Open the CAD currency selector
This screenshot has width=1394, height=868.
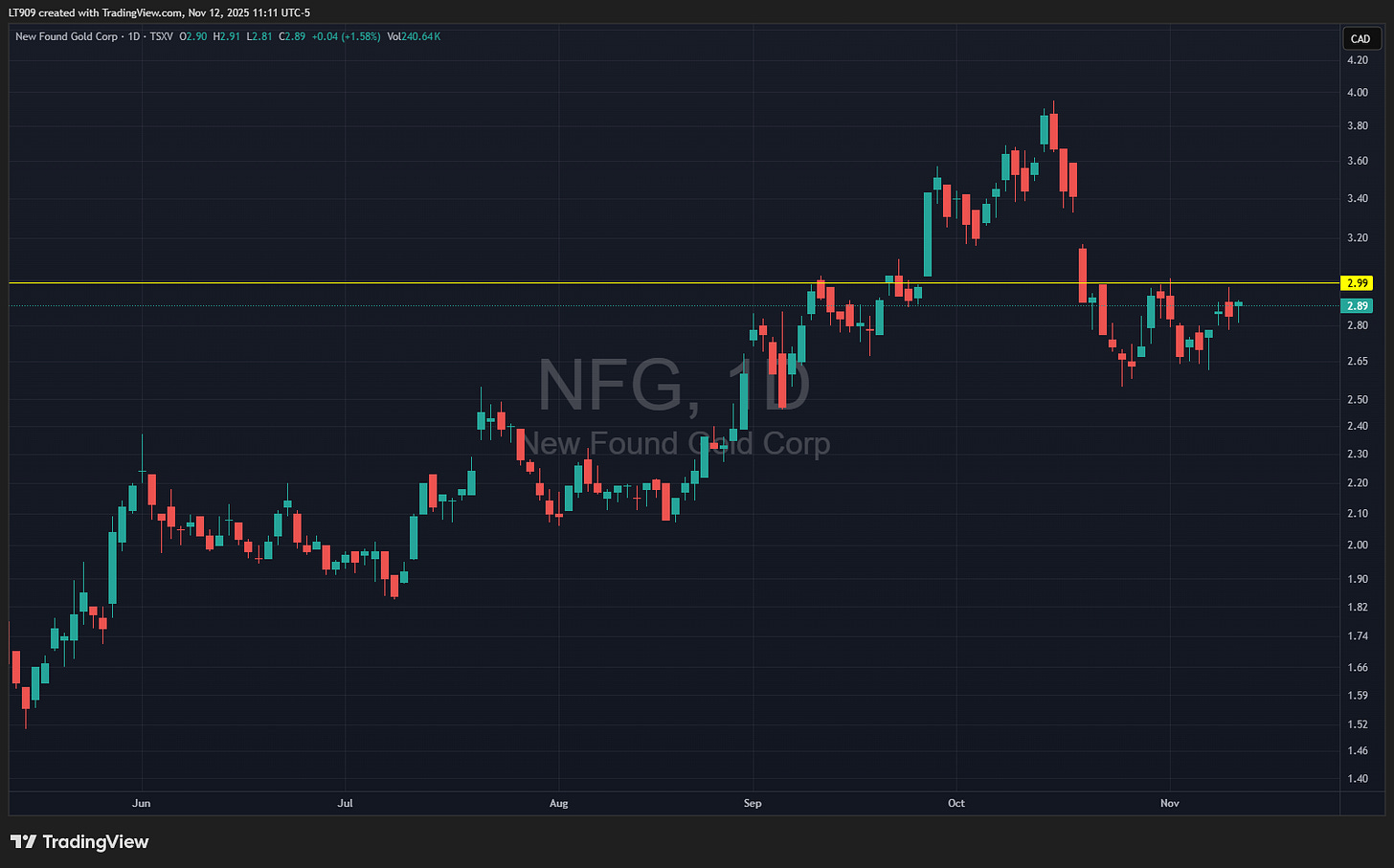click(1360, 39)
